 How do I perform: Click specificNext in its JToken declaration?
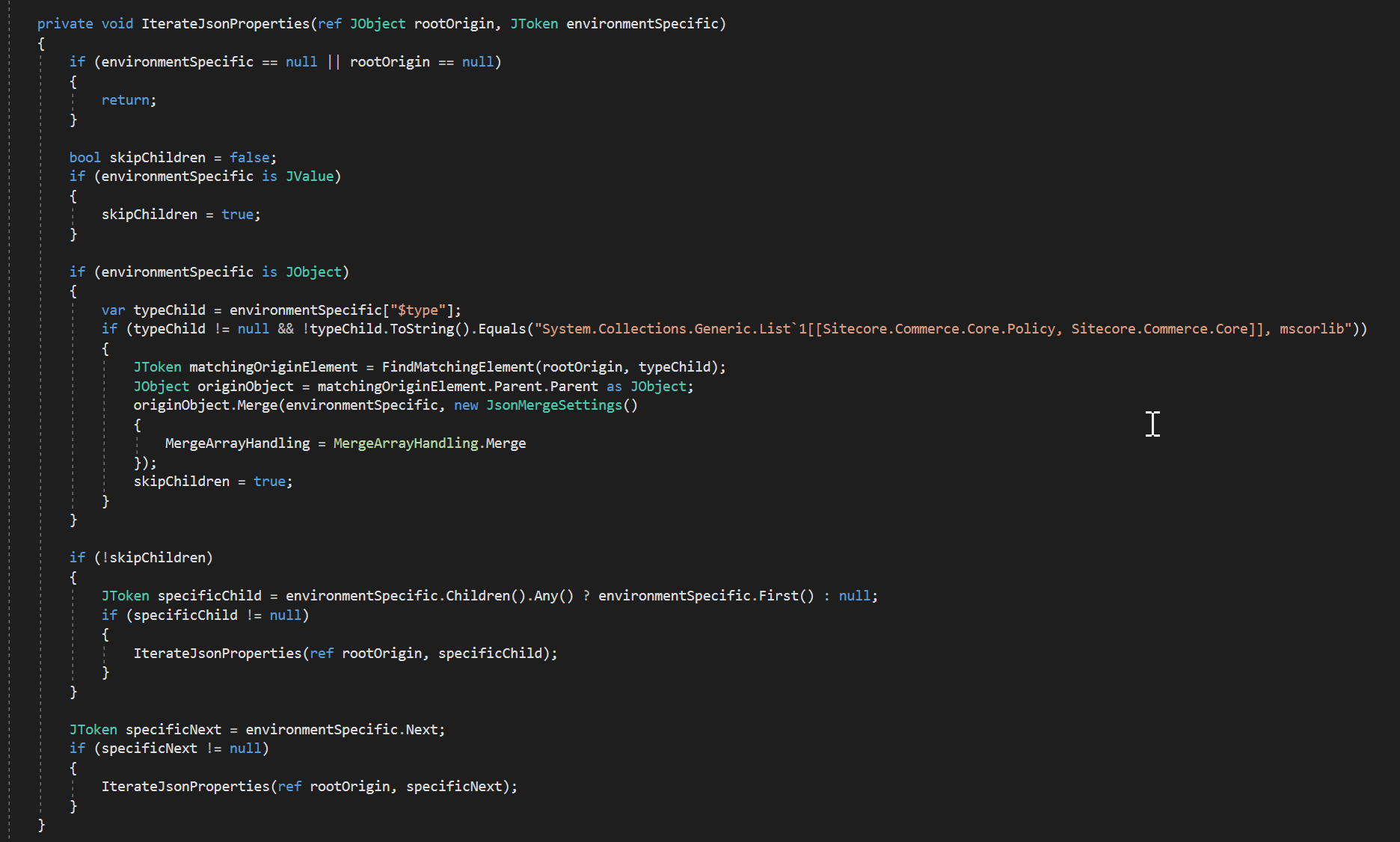click(x=174, y=730)
